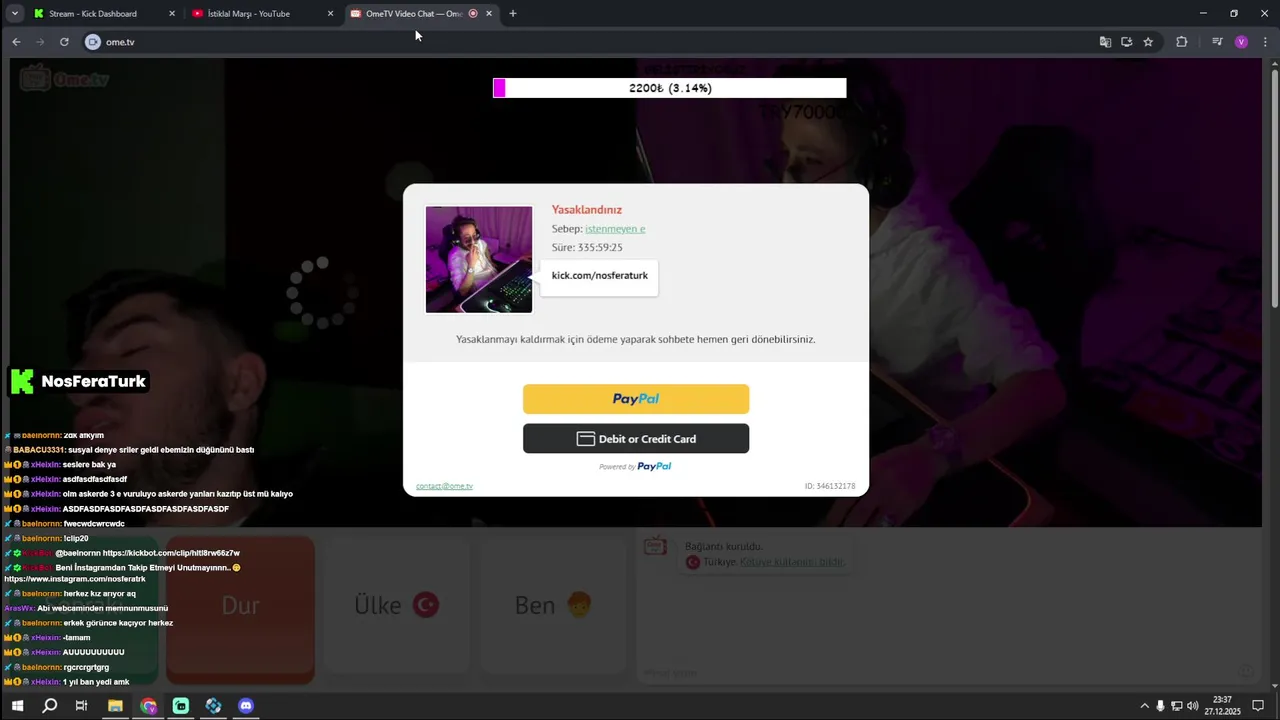Open the purple V profile avatar
1280x720 pixels.
coord(1241,42)
